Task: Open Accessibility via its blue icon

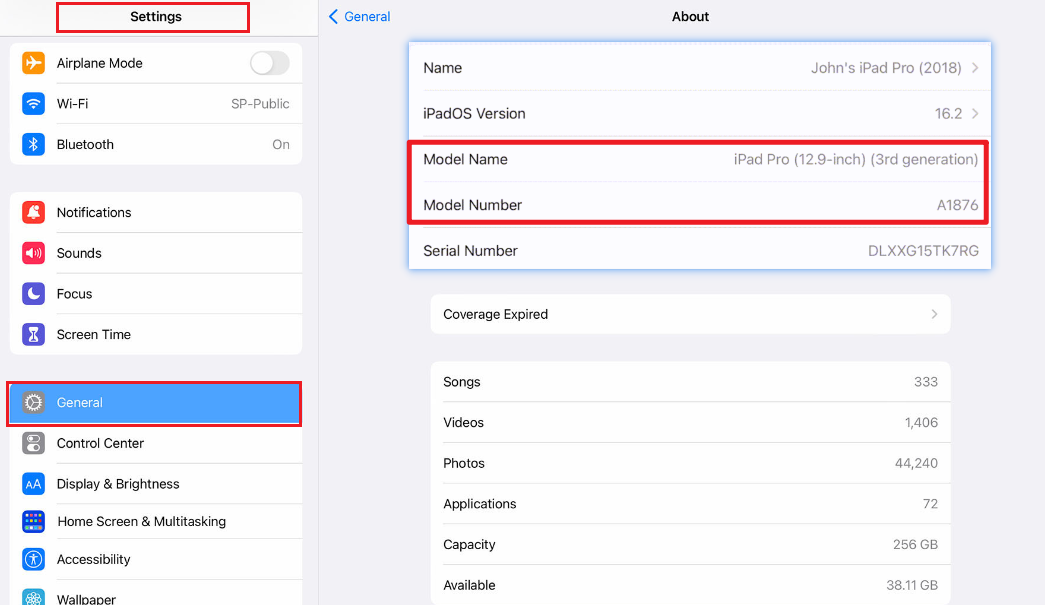Action: click(x=34, y=560)
